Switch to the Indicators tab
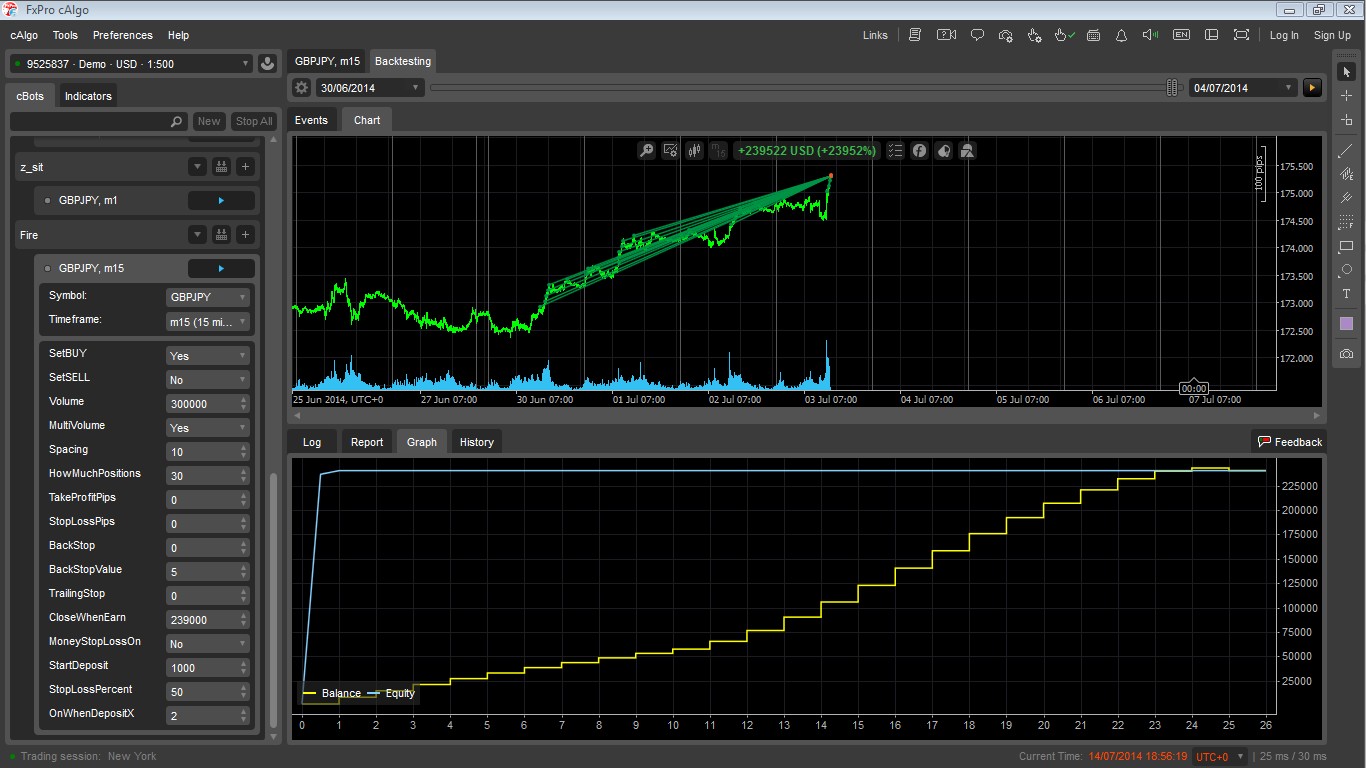 [x=88, y=96]
